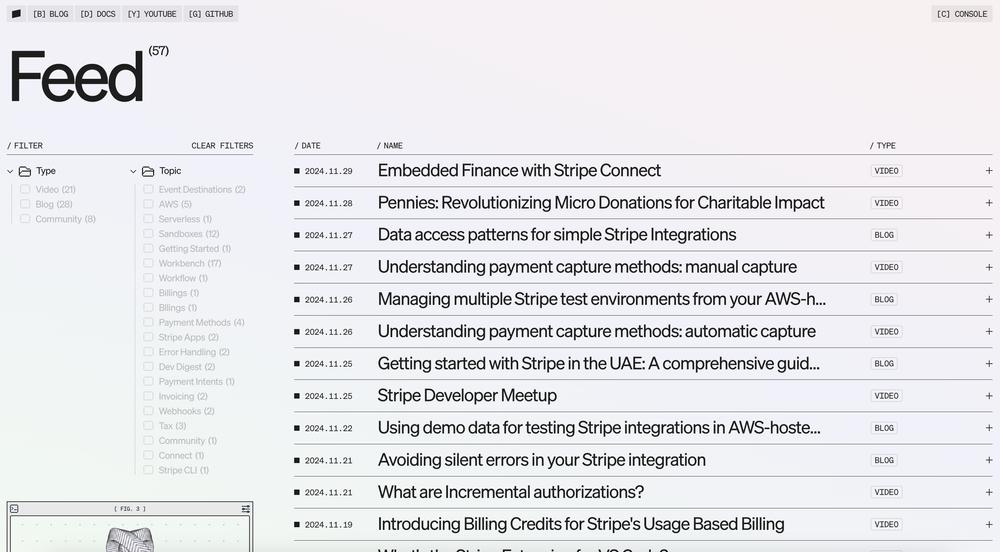
Task: Expand Getting started in UAE row plus icon
Action: pyautogui.click(x=989, y=363)
